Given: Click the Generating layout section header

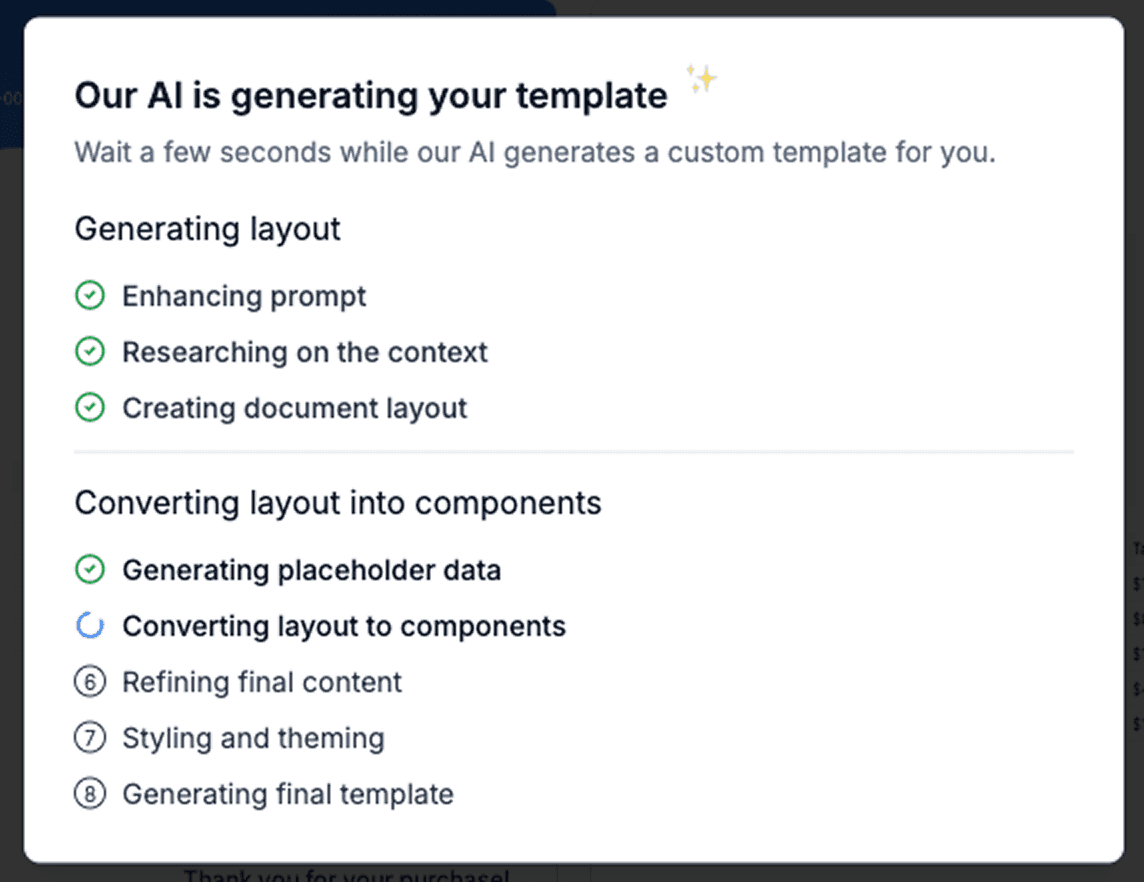Looking at the screenshot, I should [x=207, y=229].
